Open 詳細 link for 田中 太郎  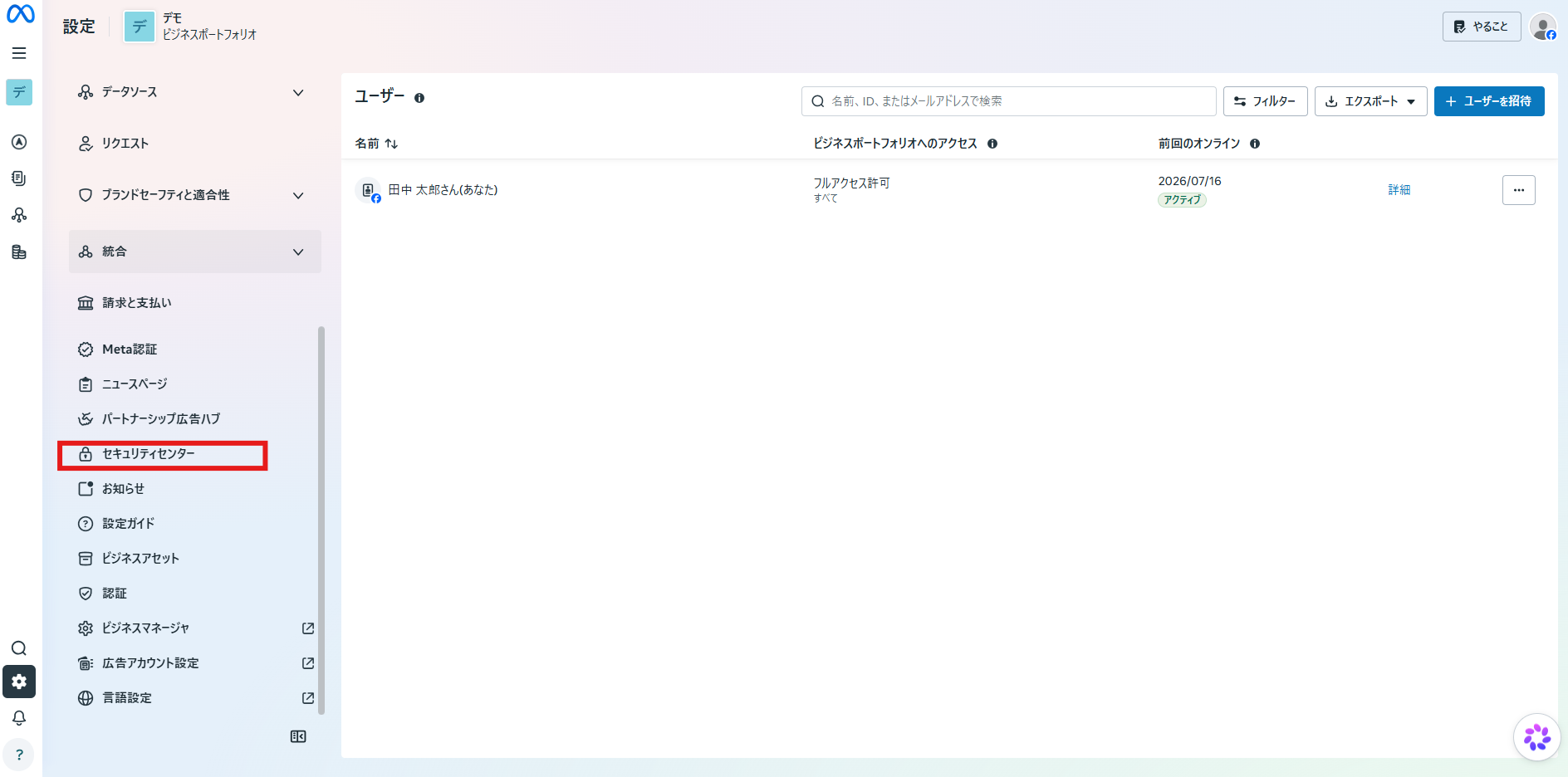point(1399,190)
